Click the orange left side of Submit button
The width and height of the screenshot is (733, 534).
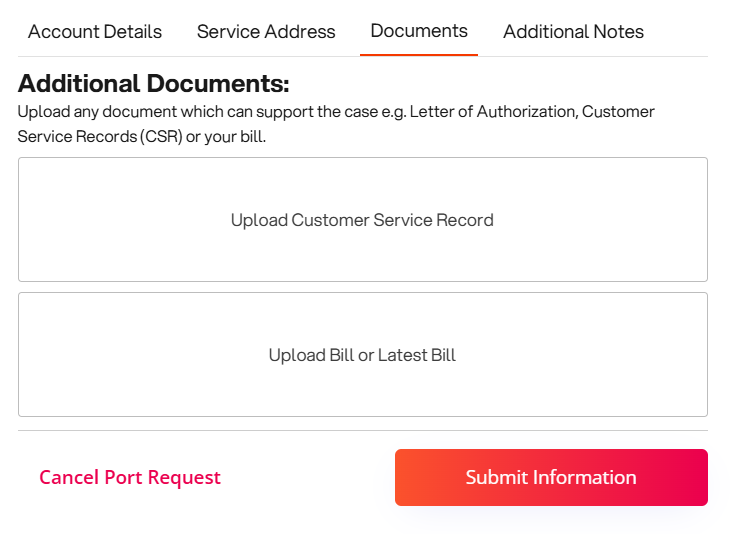[x=420, y=478]
